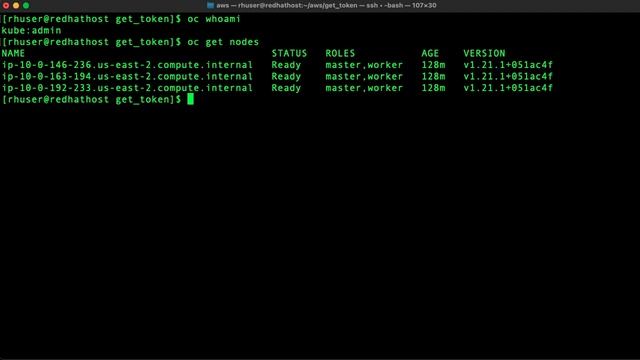This screenshot has width=640, height=360.
Task: Click the version v1.21.1+051ac4f of node ip-10-0-192-233
Action: (508, 88)
